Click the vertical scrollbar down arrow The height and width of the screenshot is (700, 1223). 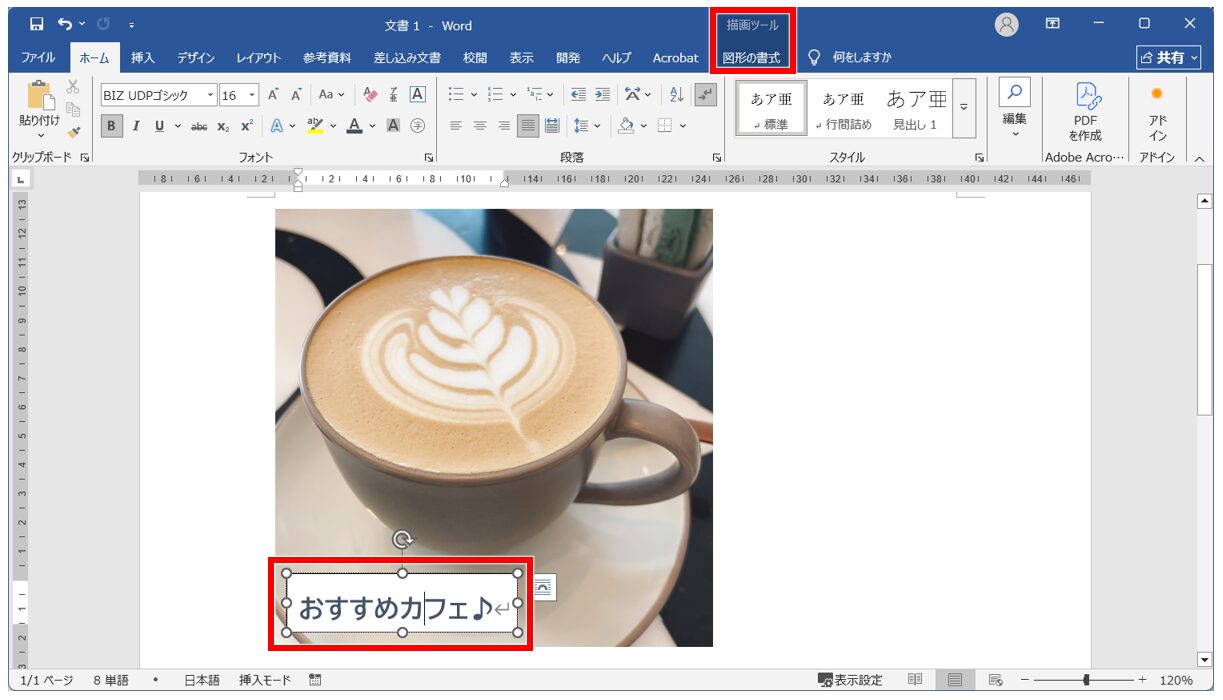1204,659
